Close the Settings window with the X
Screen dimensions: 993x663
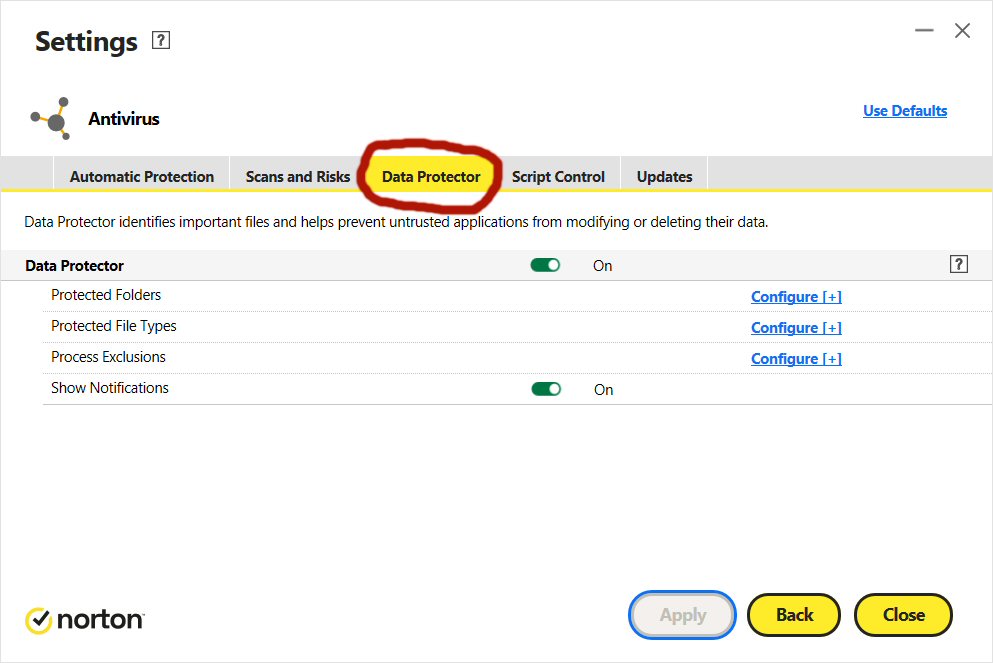click(963, 30)
